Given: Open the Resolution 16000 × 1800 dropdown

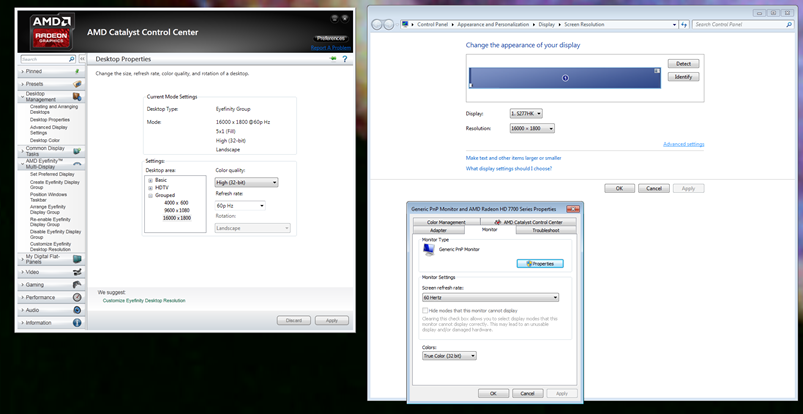Looking at the screenshot, I should [x=532, y=129].
